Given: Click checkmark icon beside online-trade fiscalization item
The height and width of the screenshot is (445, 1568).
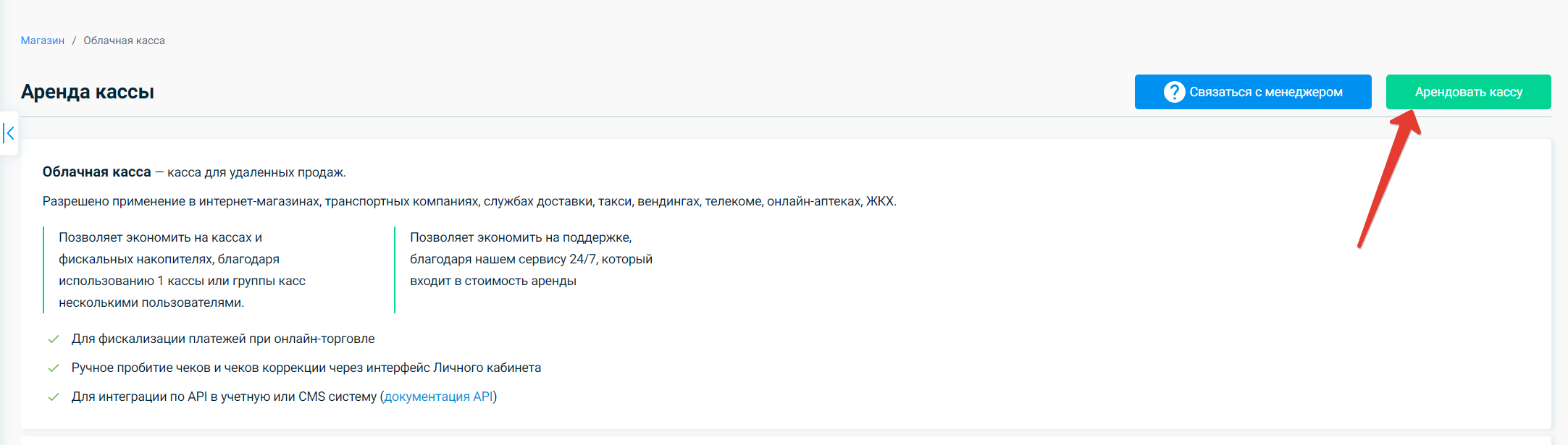Looking at the screenshot, I should click(x=53, y=339).
